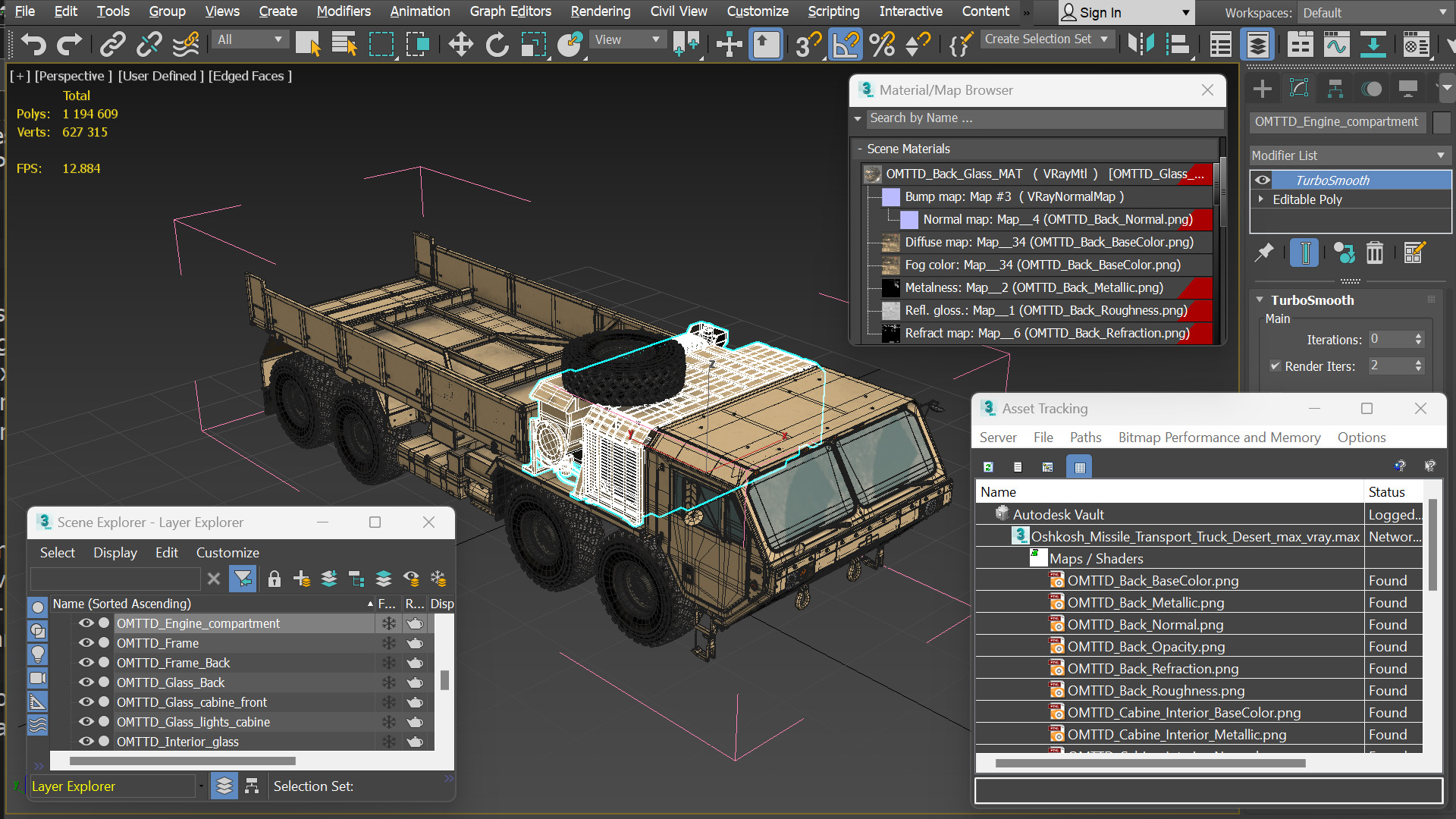Toggle Percent Snap in the toolbar

tap(882, 45)
